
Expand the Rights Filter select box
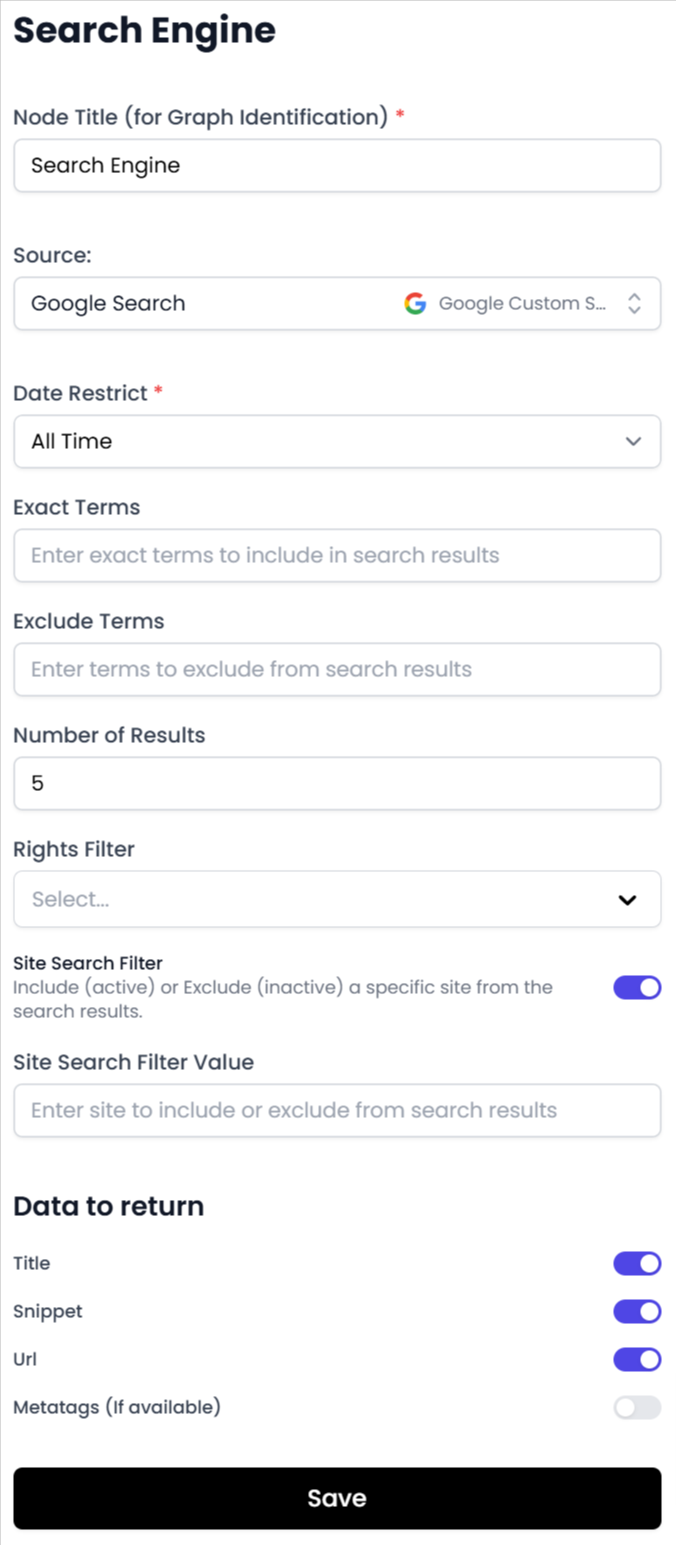click(x=320, y=899)
